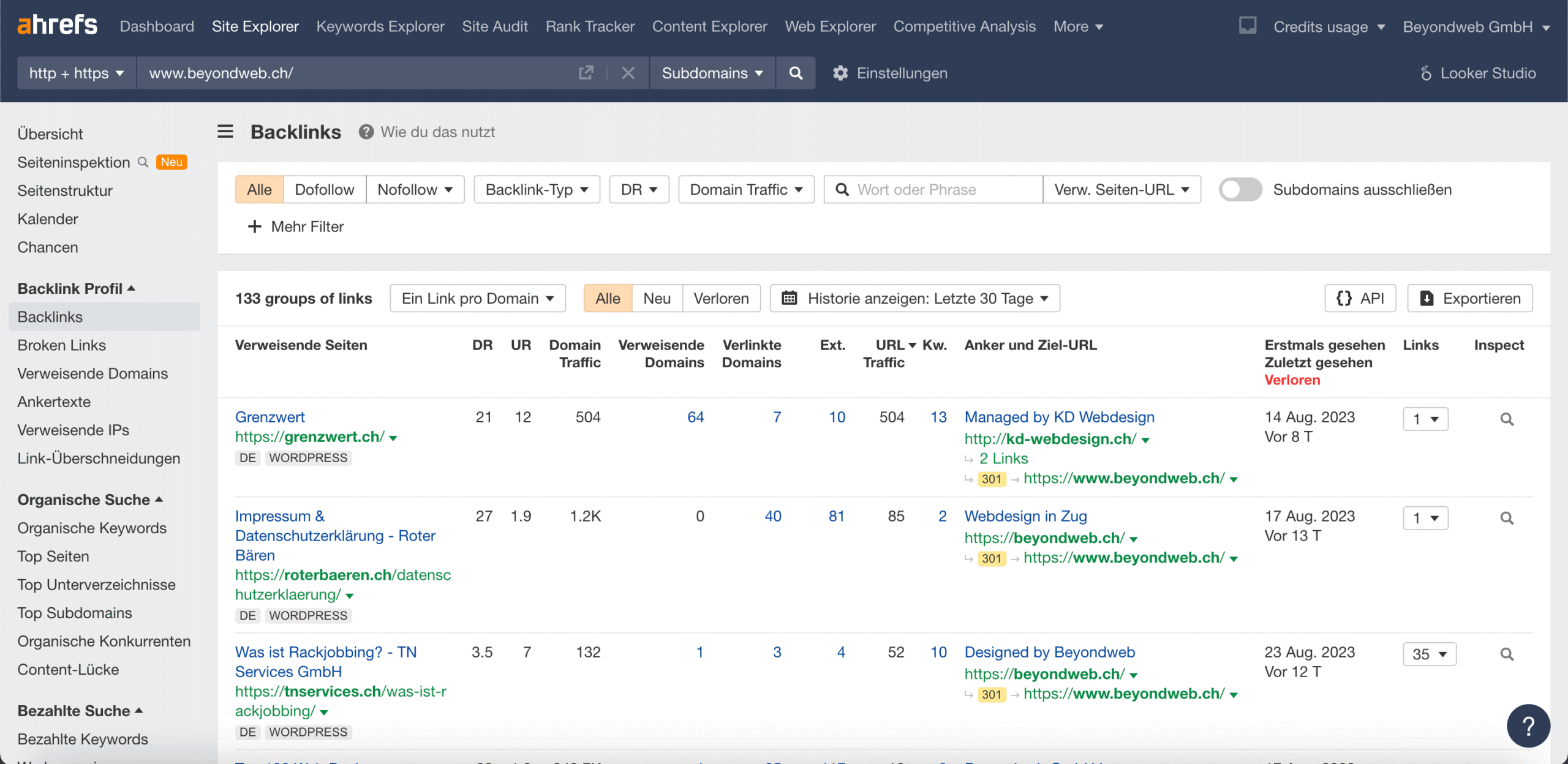The image size is (1568, 764).
Task: Collapse the Bezahlte Suche section
Action: point(80,711)
